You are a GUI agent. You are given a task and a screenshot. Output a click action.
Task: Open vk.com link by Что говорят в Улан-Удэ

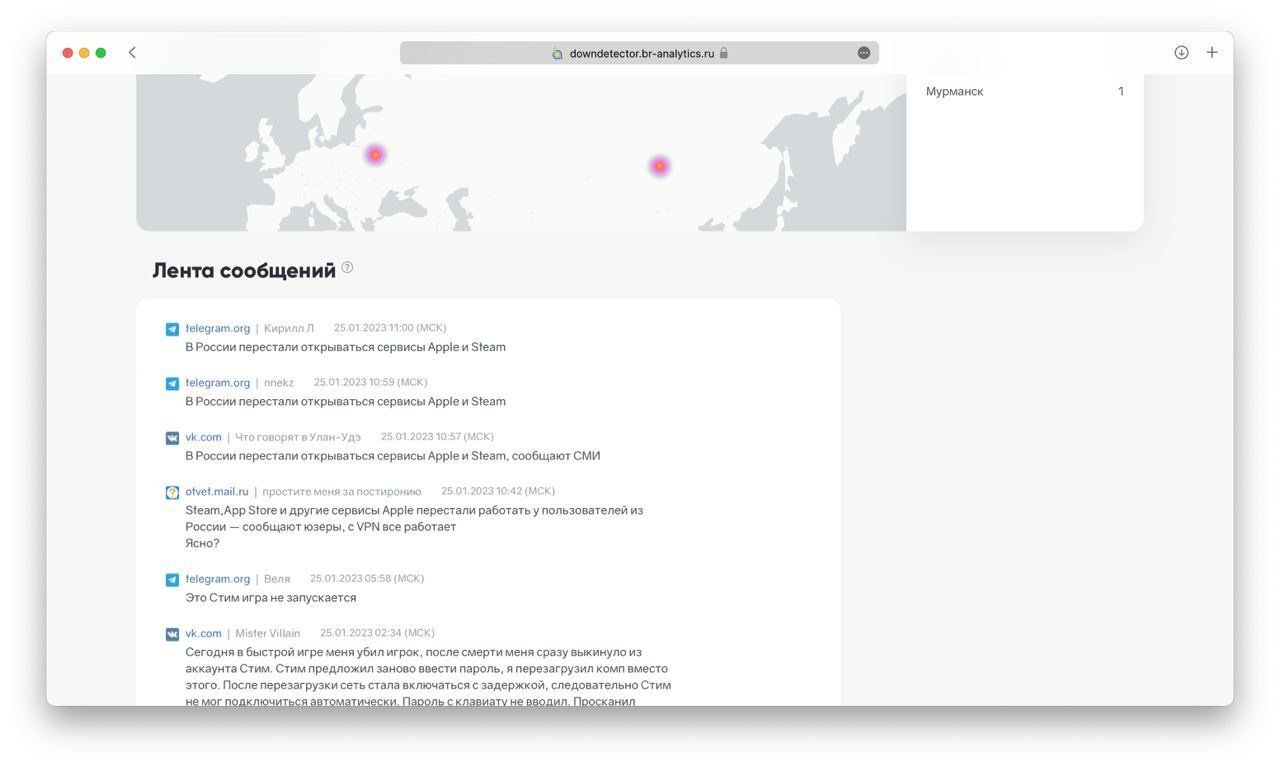[x=203, y=437]
